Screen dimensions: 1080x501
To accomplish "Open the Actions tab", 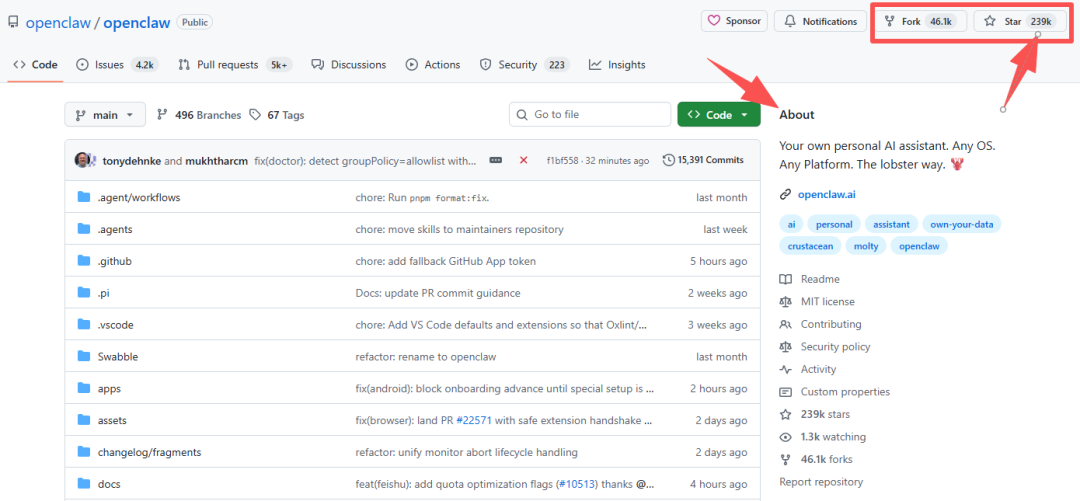I will (432, 65).
